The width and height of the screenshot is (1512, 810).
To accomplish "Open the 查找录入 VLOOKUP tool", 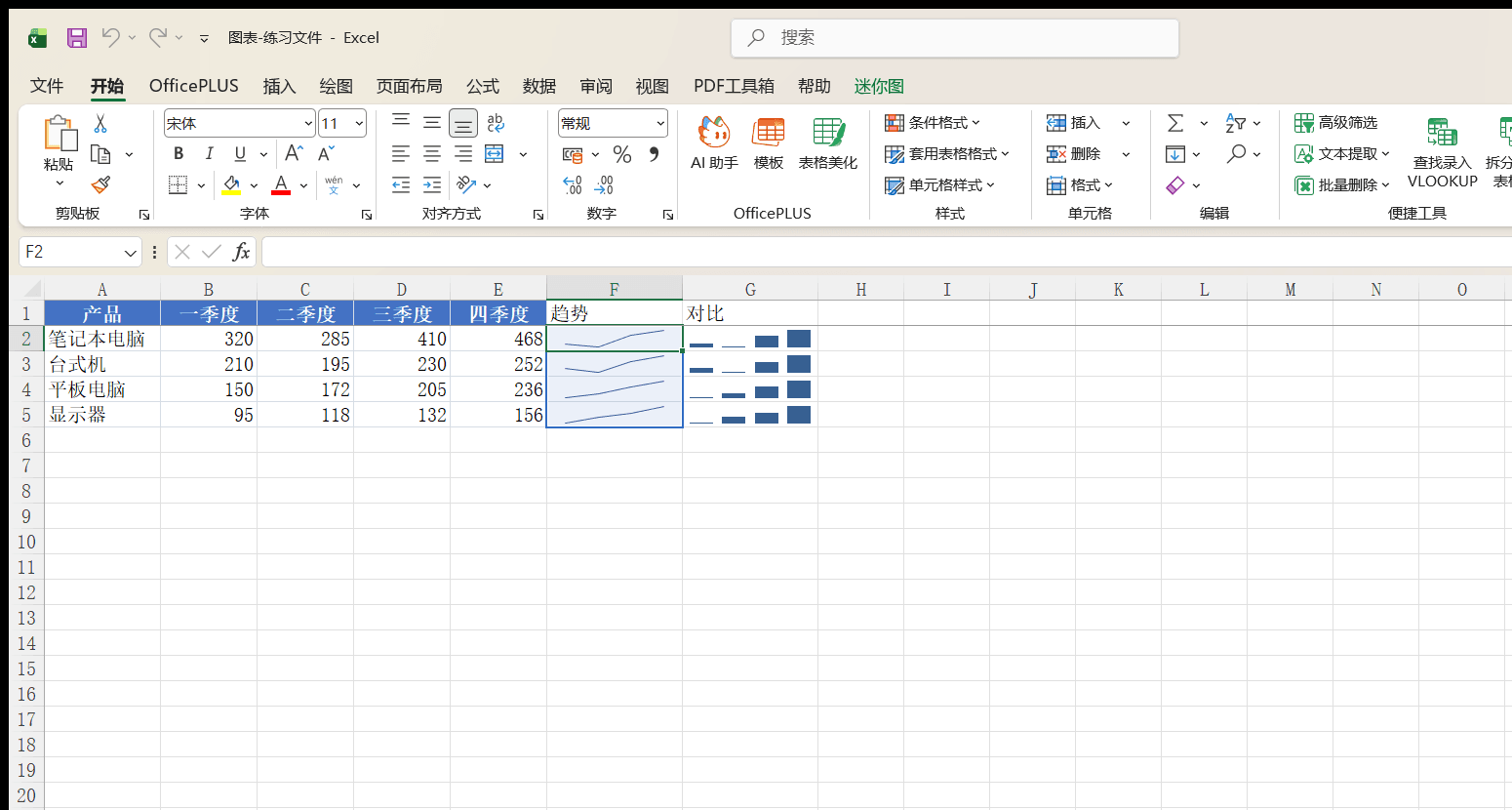I will pos(1442,152).
